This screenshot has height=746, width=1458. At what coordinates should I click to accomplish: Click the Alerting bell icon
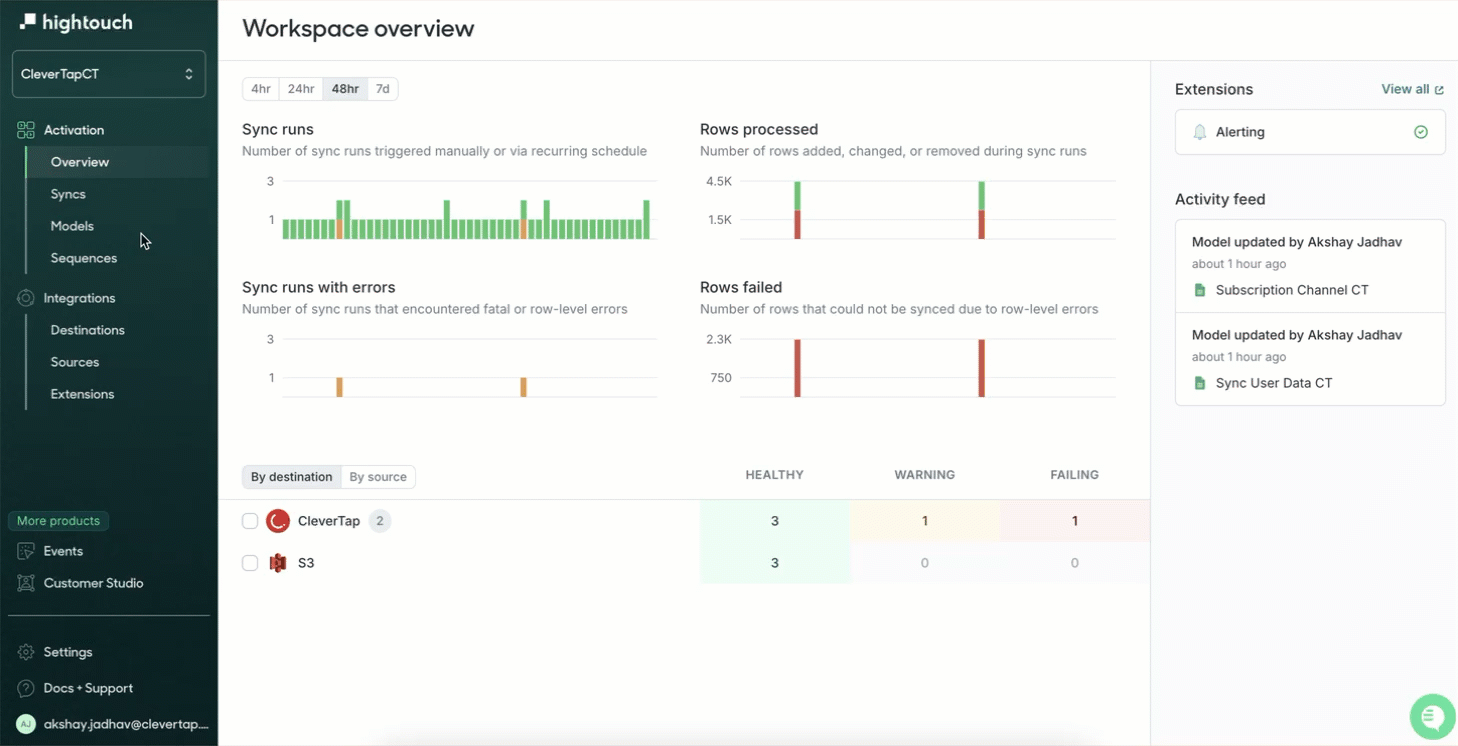(1200, 132)
